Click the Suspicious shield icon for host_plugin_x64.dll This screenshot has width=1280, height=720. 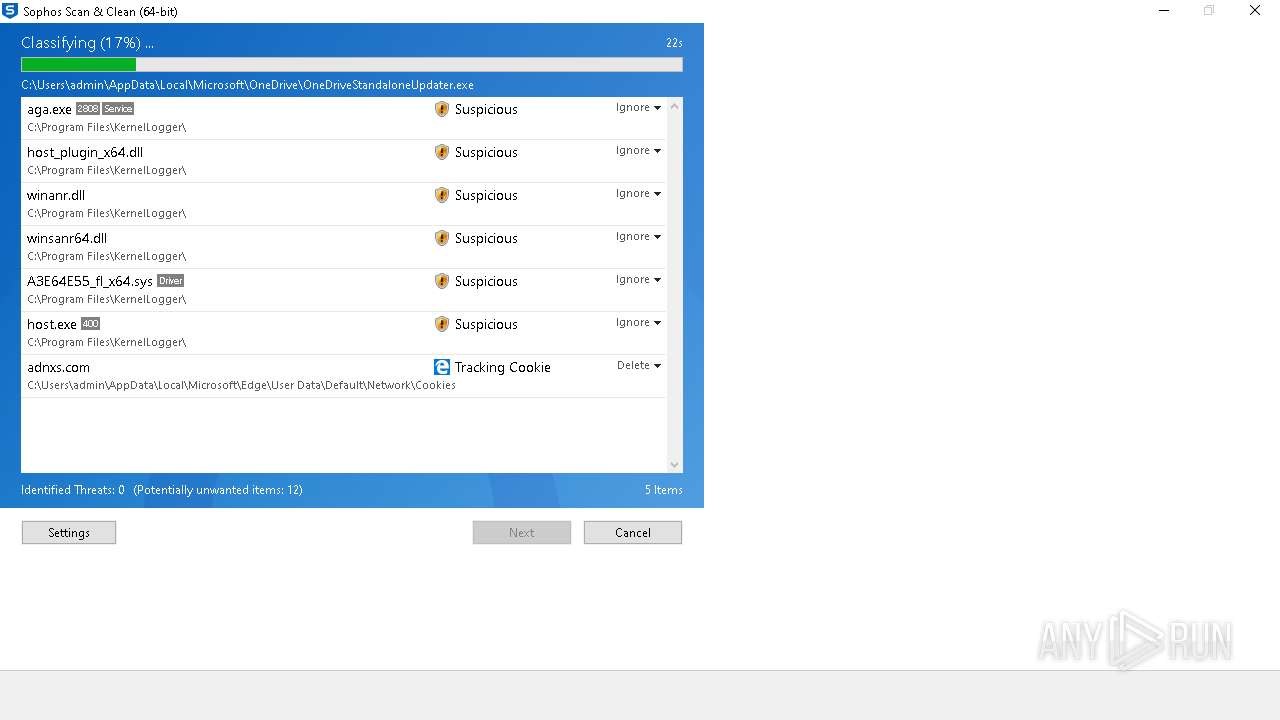pos(442,152)
